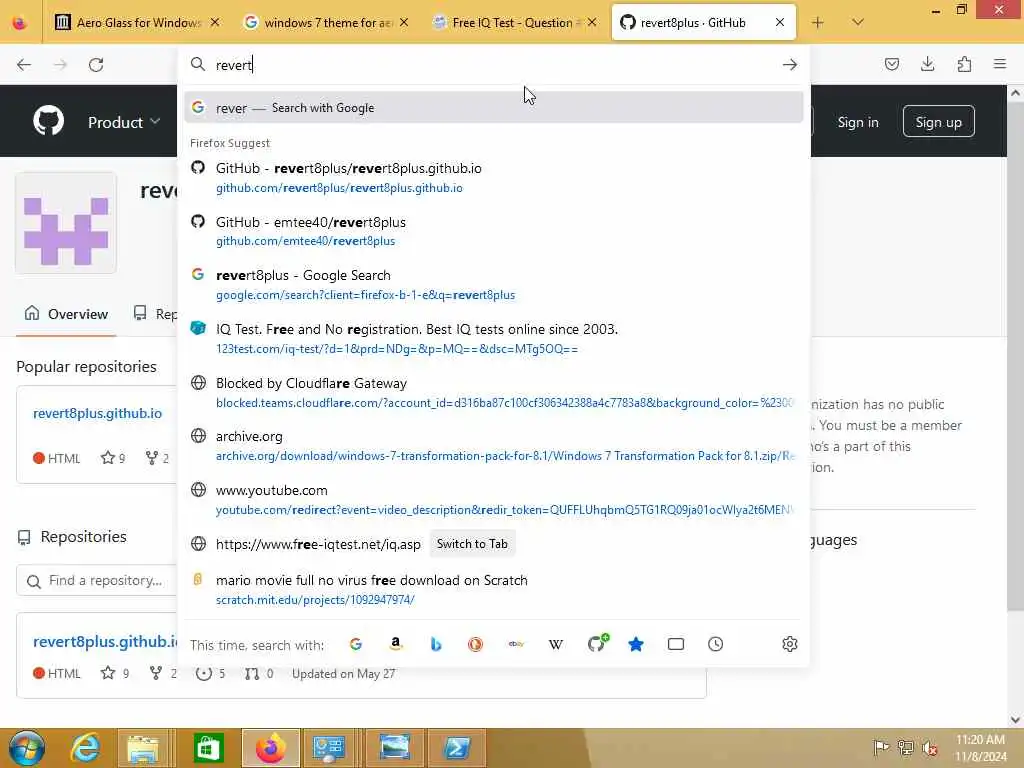1024x768 pixels.
Task: Click the revert8plus organization avatar
Action: 66,223
